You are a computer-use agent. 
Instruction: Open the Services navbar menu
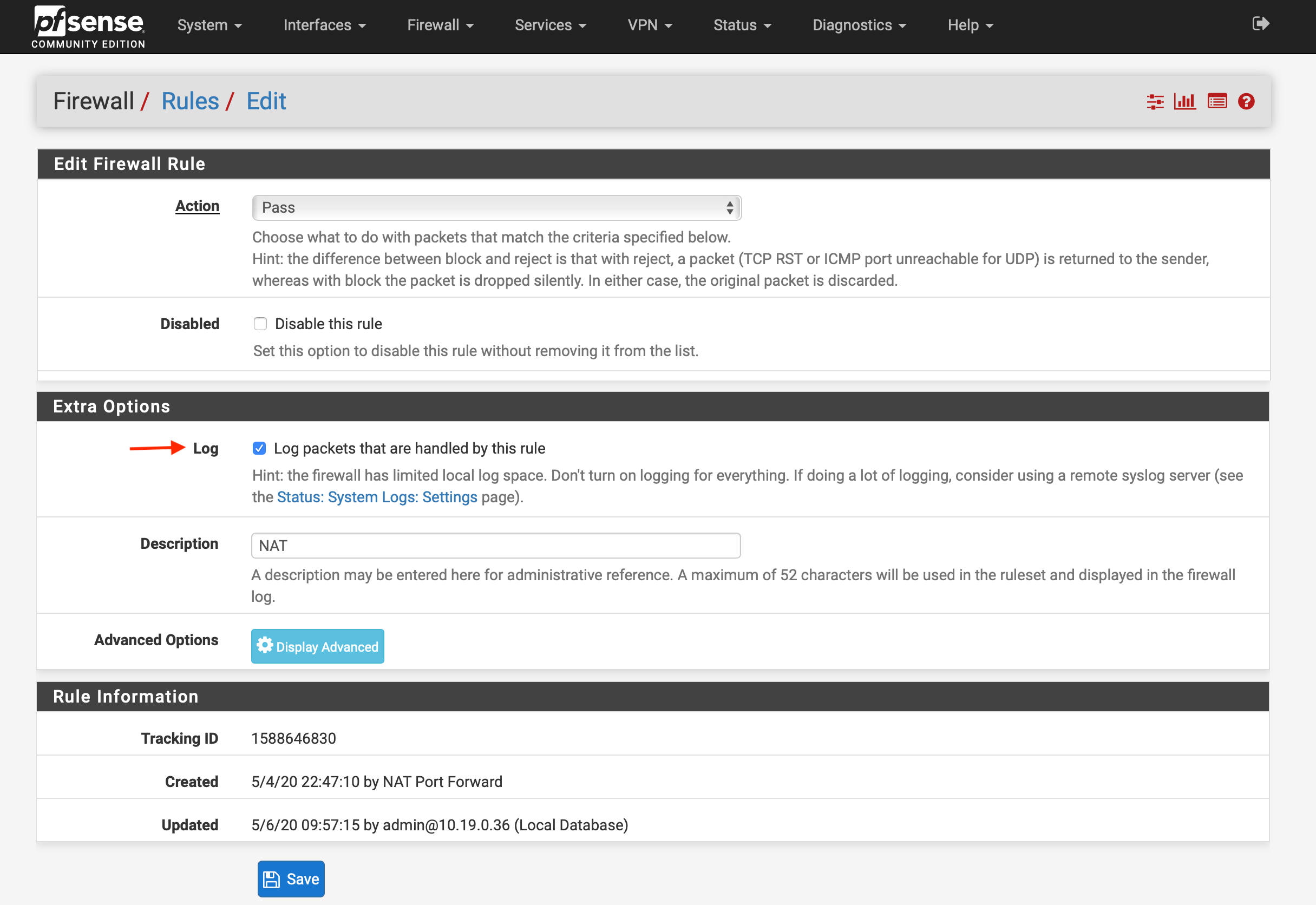coord(550,25)
